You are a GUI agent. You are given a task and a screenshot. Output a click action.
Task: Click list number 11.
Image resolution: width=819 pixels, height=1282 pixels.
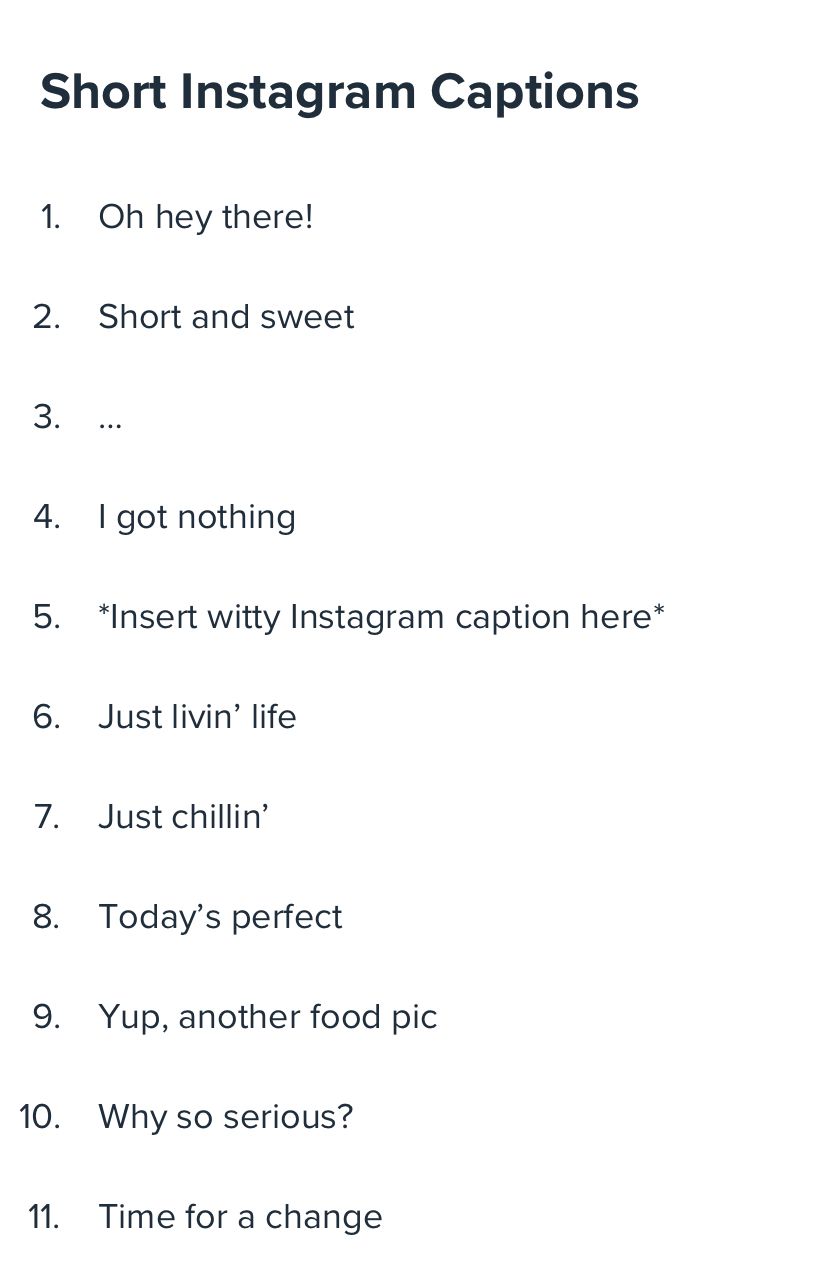coord(44,1217)
